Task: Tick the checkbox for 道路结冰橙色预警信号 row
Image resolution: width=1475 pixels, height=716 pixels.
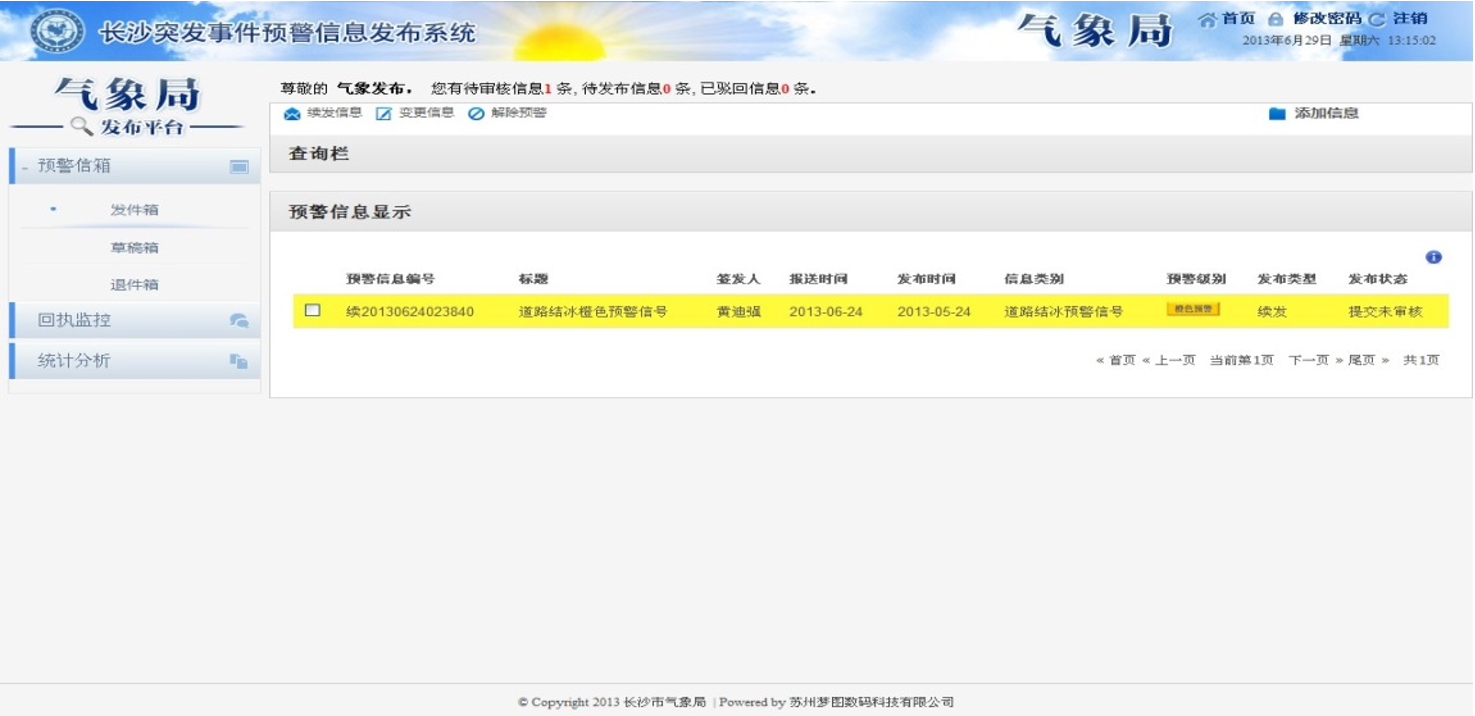Action: click(x=313, y=311)
